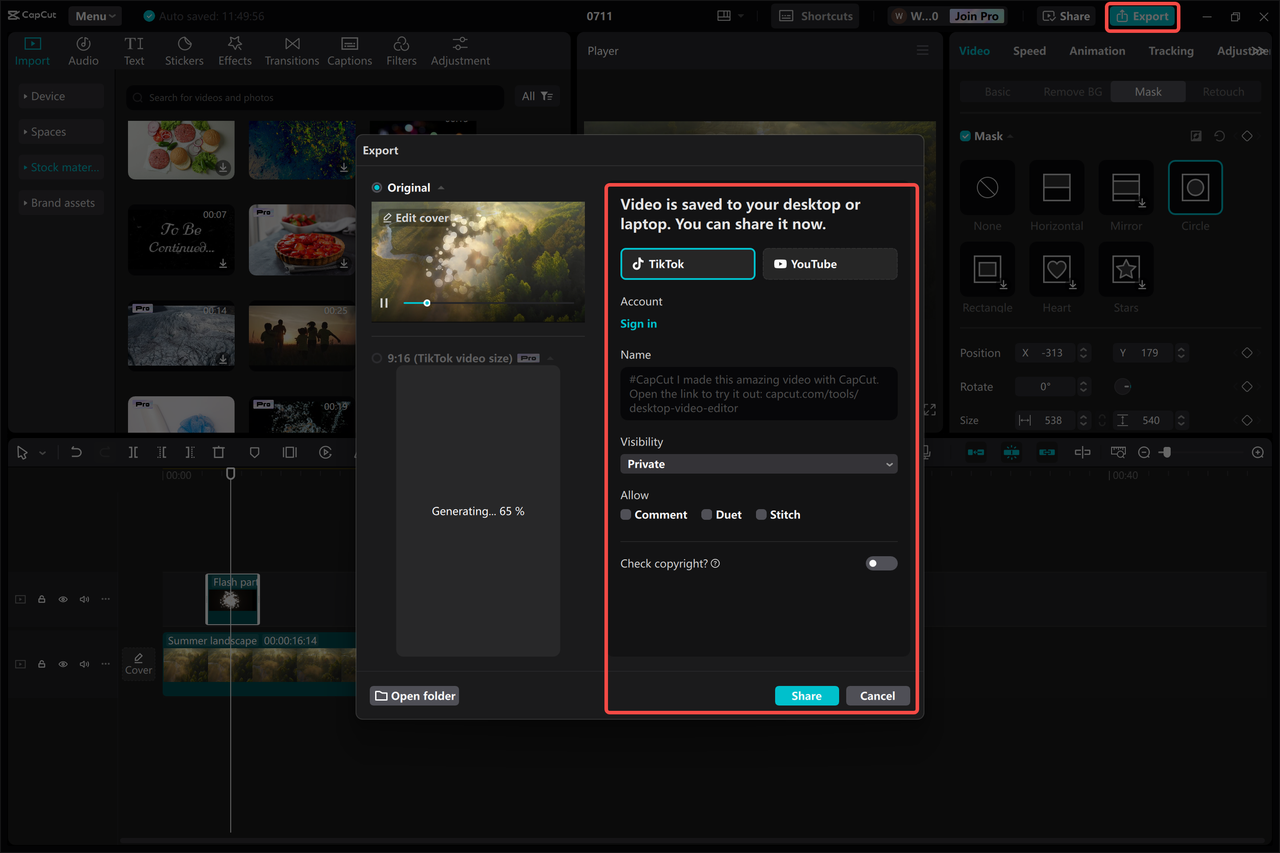1280x853 pixels.
Task: Select the YouTube sharing option
Action: 830,264
